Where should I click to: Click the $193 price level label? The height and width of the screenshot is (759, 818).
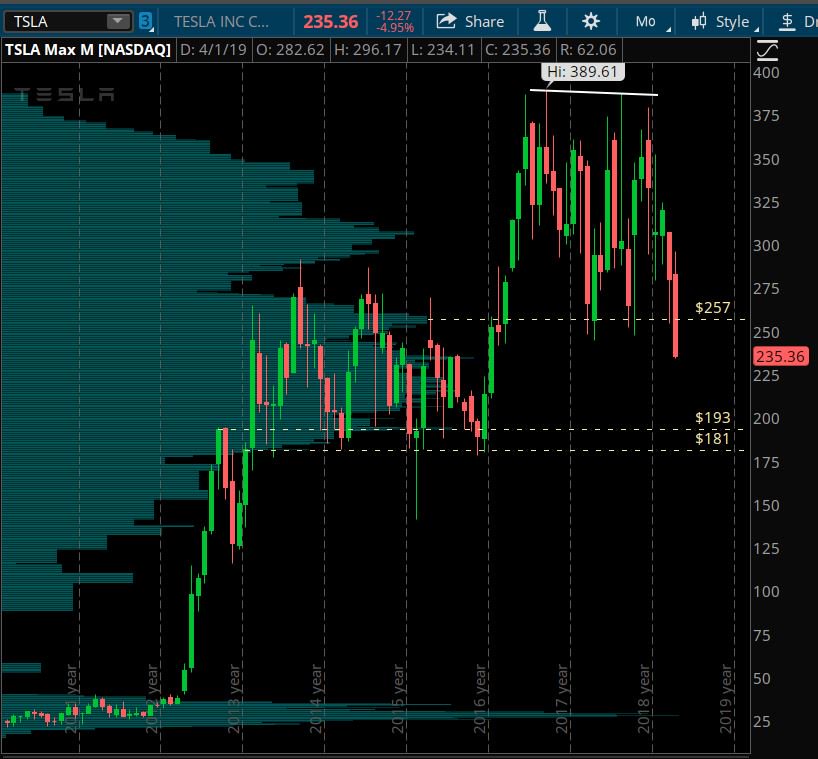pos(713,417)
